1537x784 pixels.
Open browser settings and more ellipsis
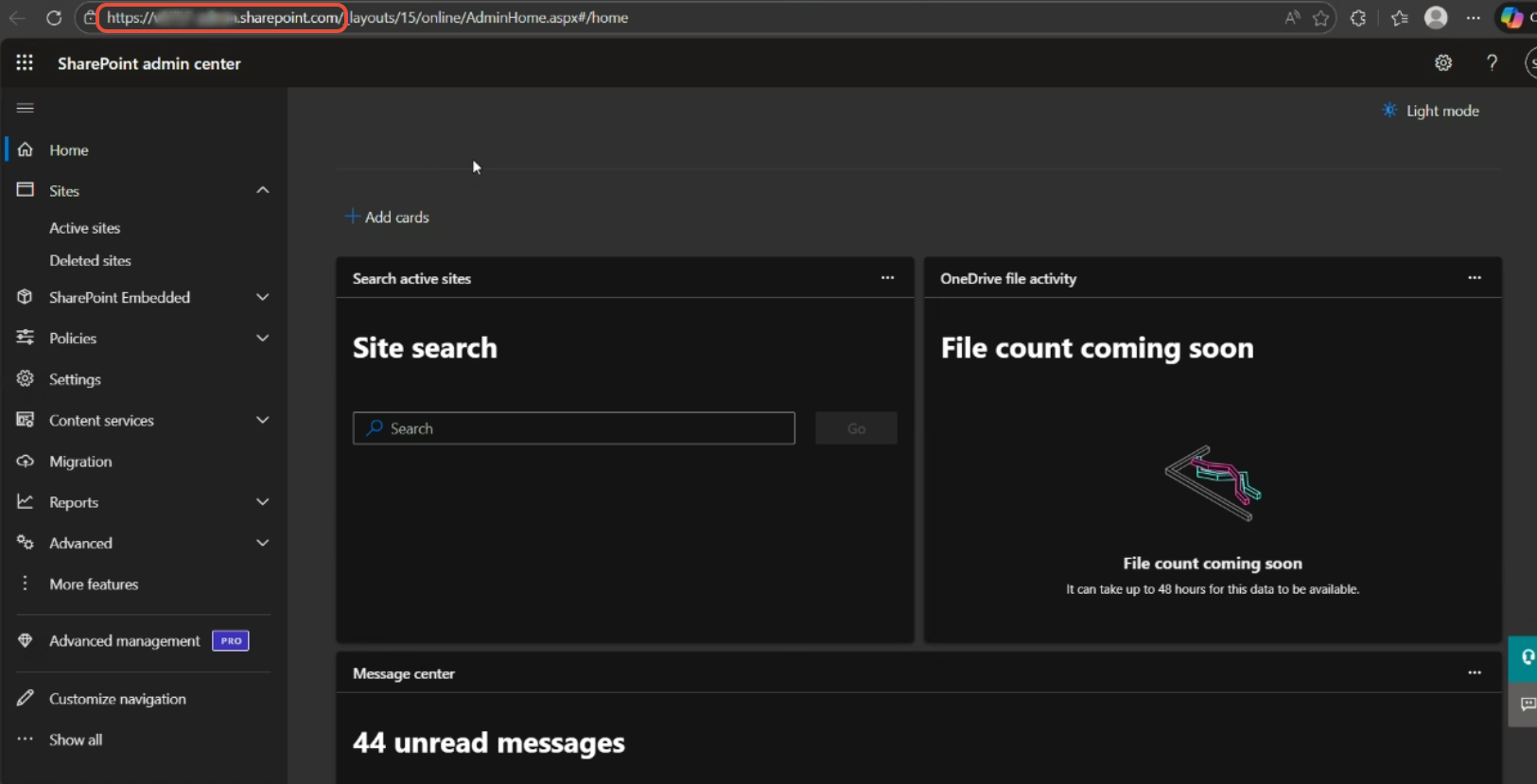tap(1474, 18)
